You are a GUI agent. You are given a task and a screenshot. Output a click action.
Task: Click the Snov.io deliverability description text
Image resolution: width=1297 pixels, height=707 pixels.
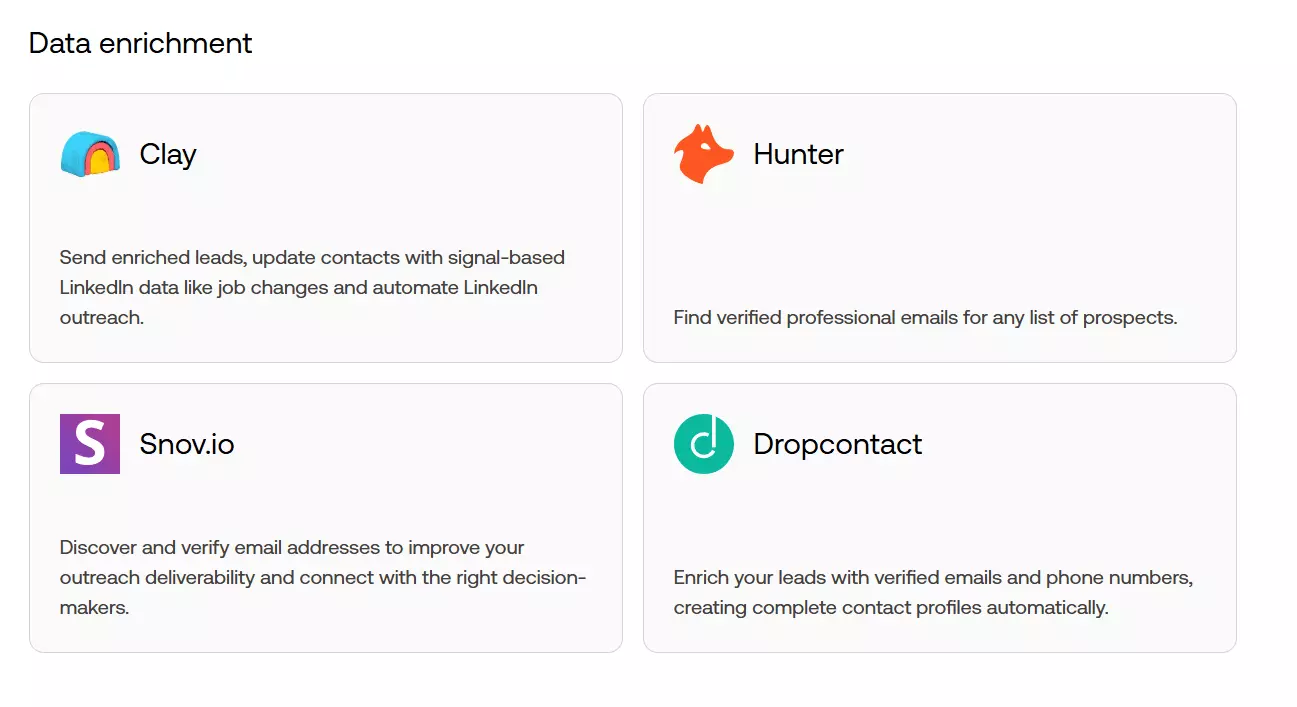point(322,577)
